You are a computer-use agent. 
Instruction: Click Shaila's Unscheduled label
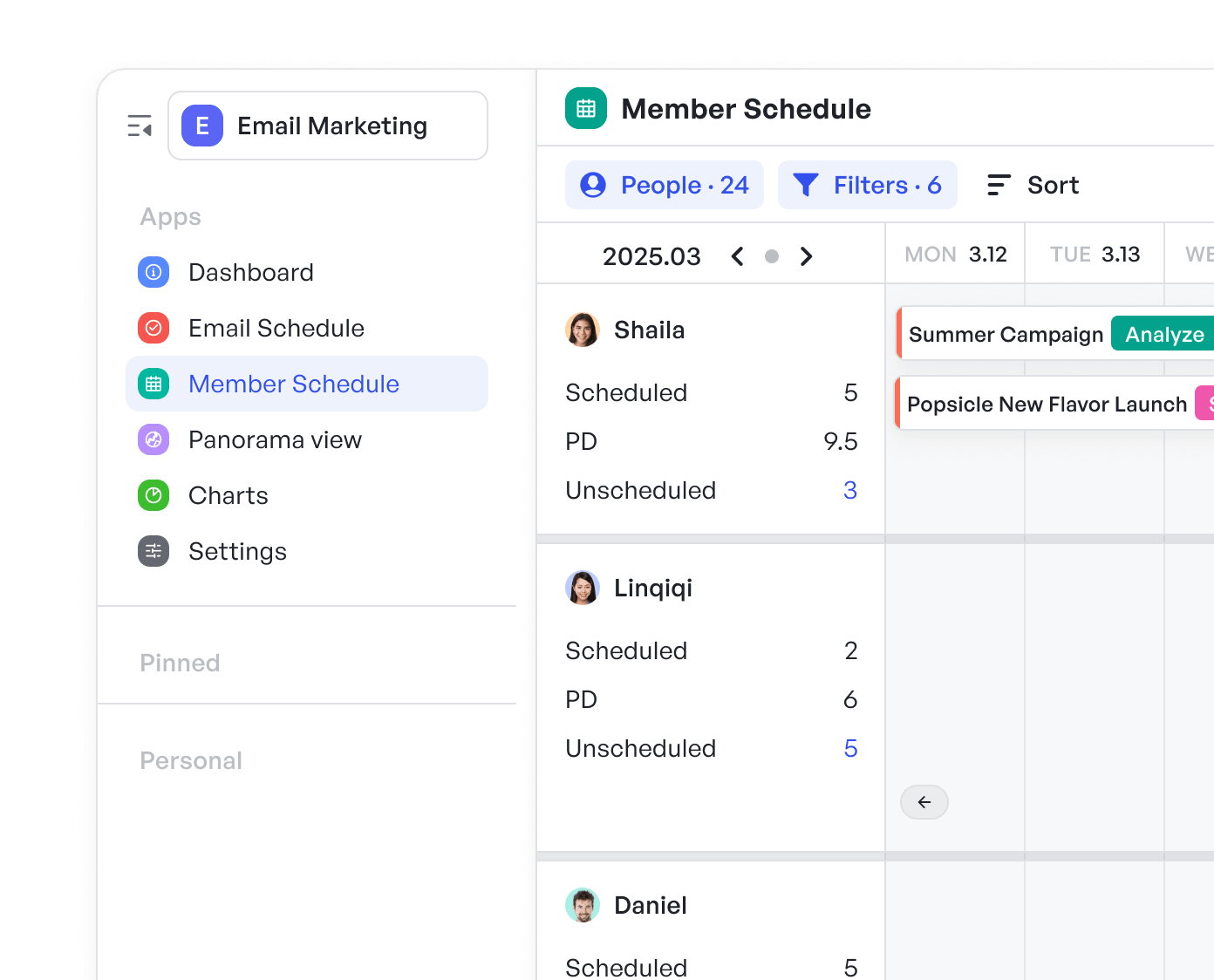(640, 490)
